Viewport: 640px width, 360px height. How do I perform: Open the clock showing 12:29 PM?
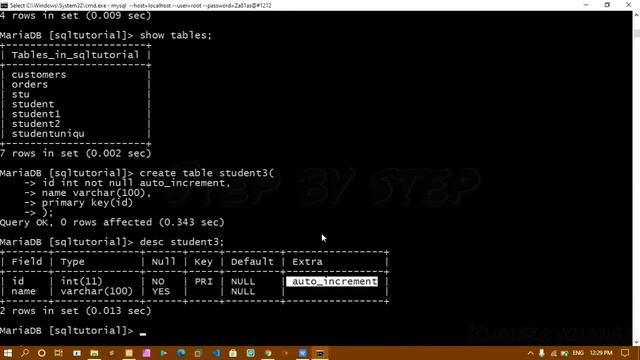click(601, 353)
